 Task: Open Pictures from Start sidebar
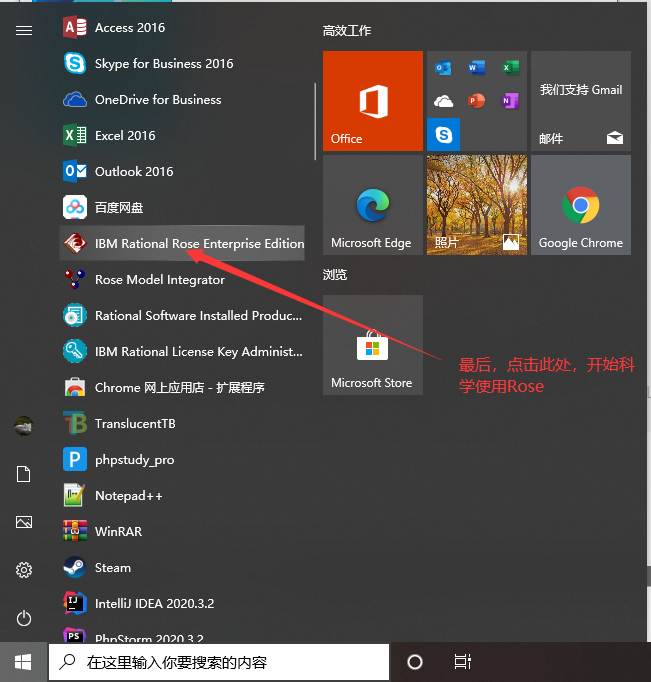click(24, 522)
